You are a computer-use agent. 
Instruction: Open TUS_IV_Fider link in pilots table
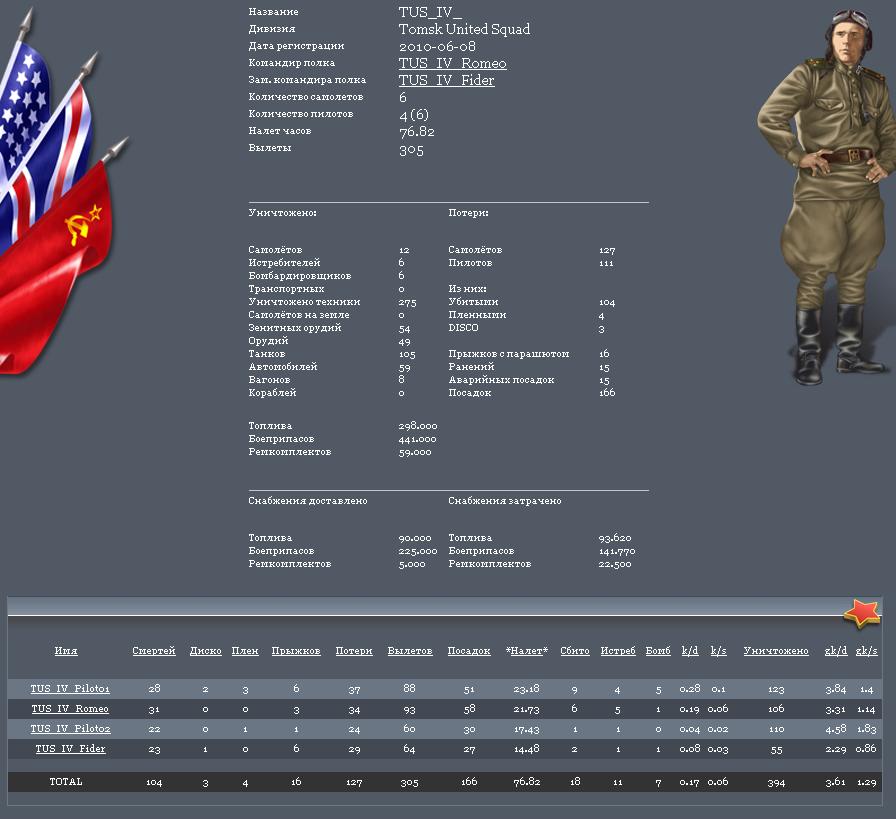coord(70,749)
